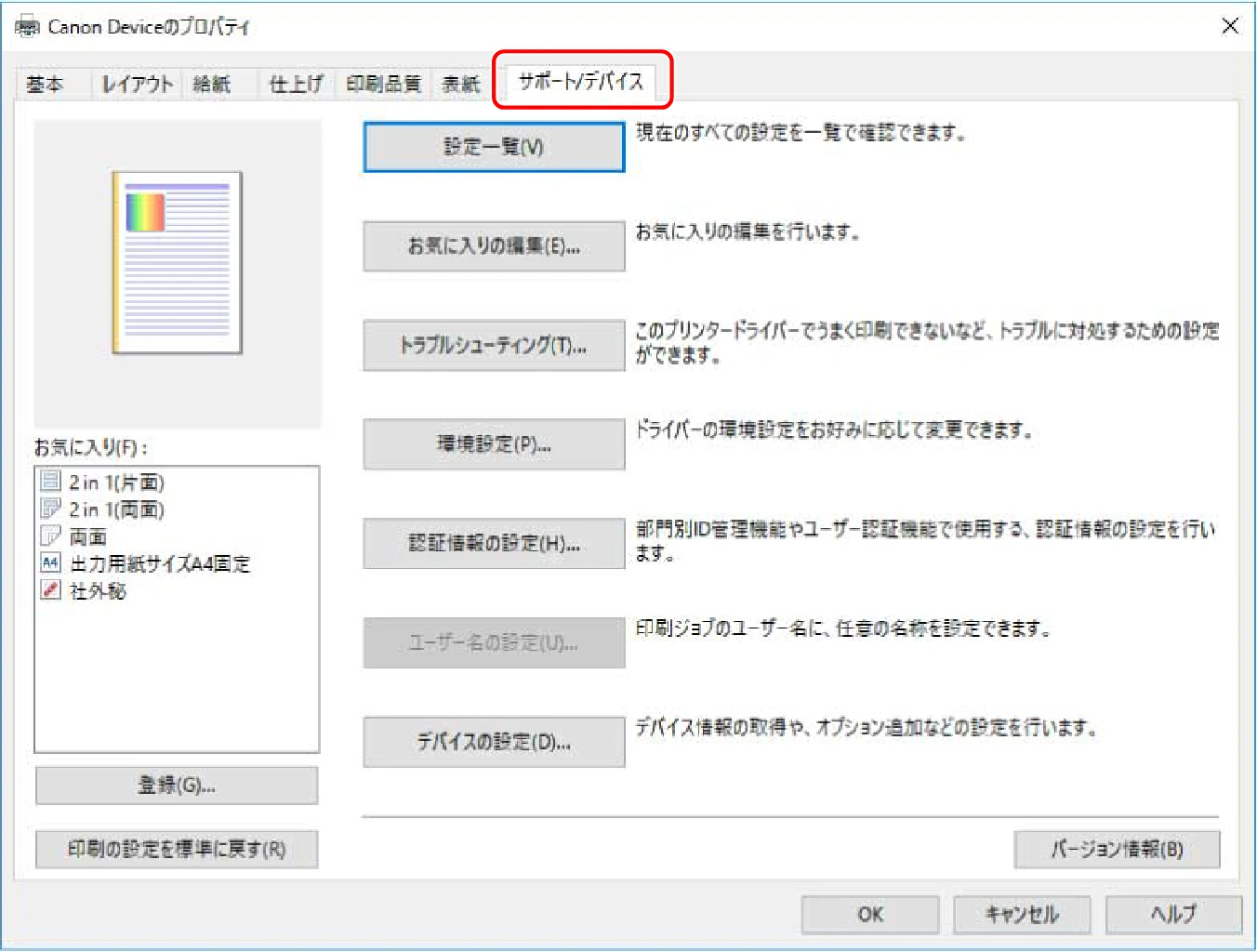Select "2 in 1(片面)" in favorites list
1257x952 pixels.
[x=116, y=483]
